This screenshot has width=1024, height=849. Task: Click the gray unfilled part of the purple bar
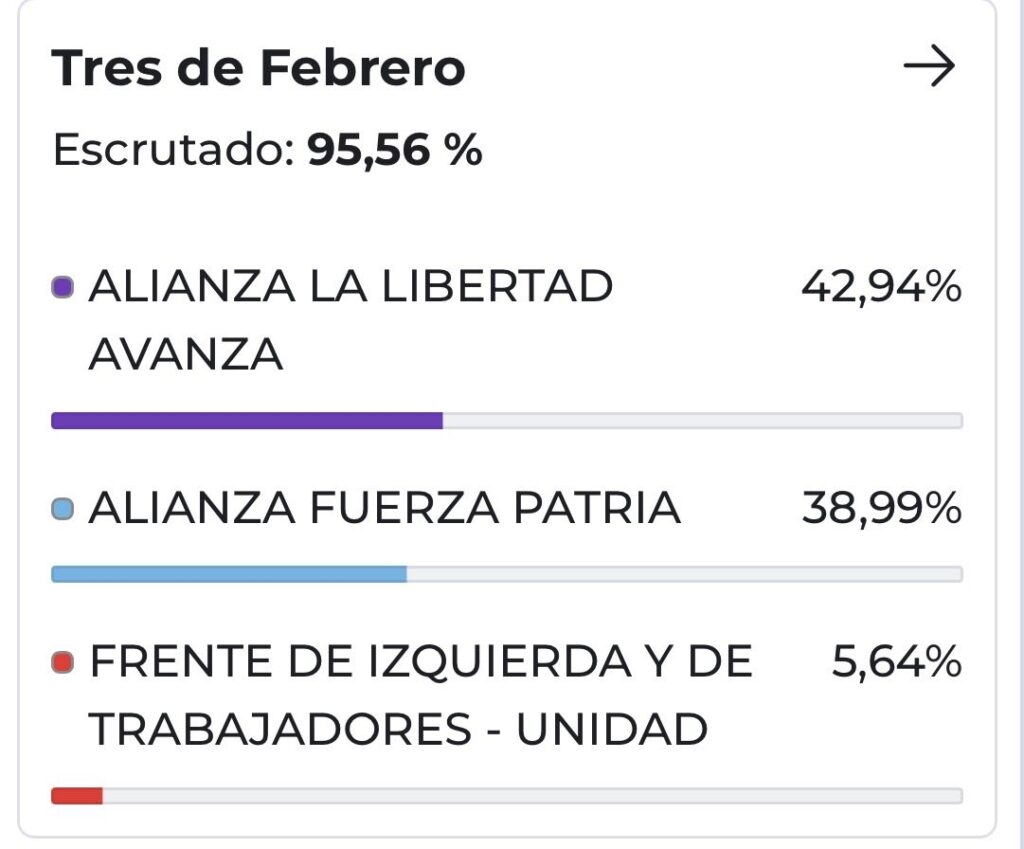(700, 421)
